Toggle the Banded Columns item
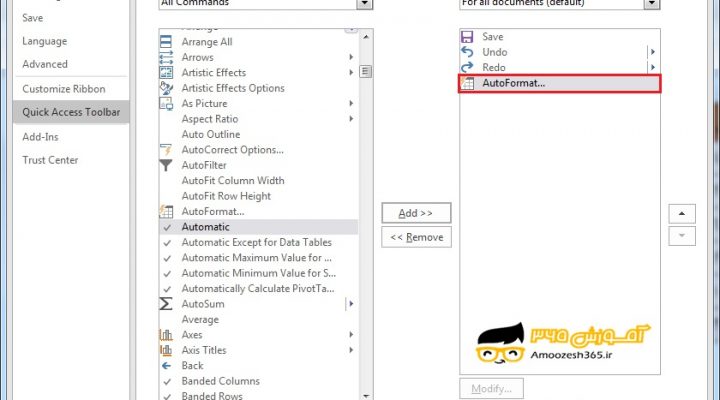The width and height of the screenshot is (720, 400). point(258,381)
